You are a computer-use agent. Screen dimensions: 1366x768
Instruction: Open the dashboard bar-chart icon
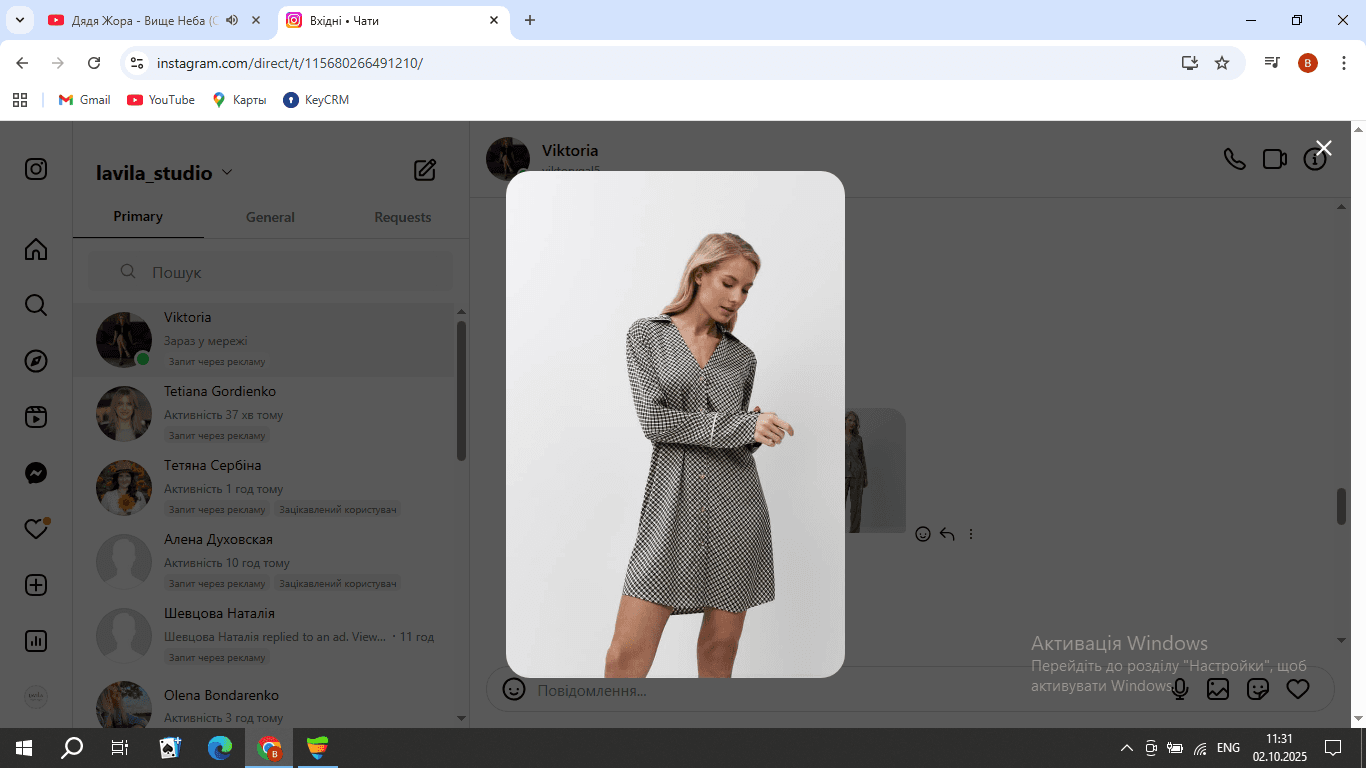click(36, 641)
